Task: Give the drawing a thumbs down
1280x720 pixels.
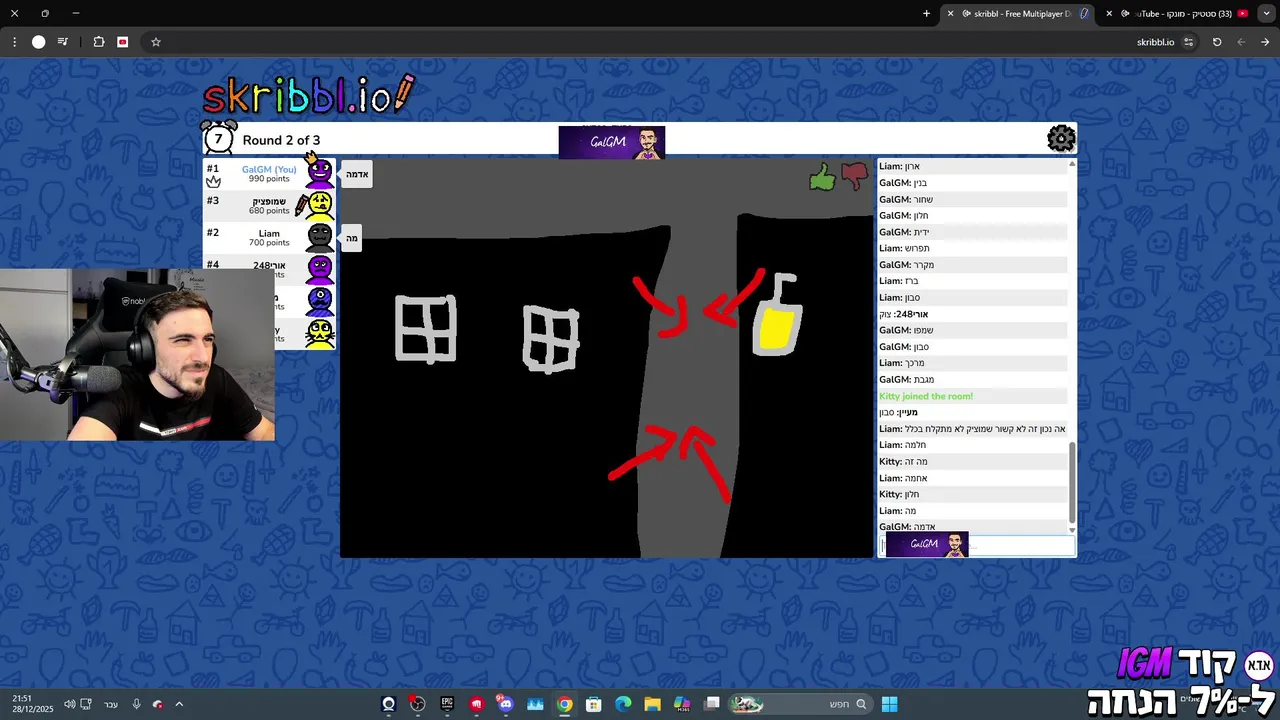Action: (x=854, y=176)
